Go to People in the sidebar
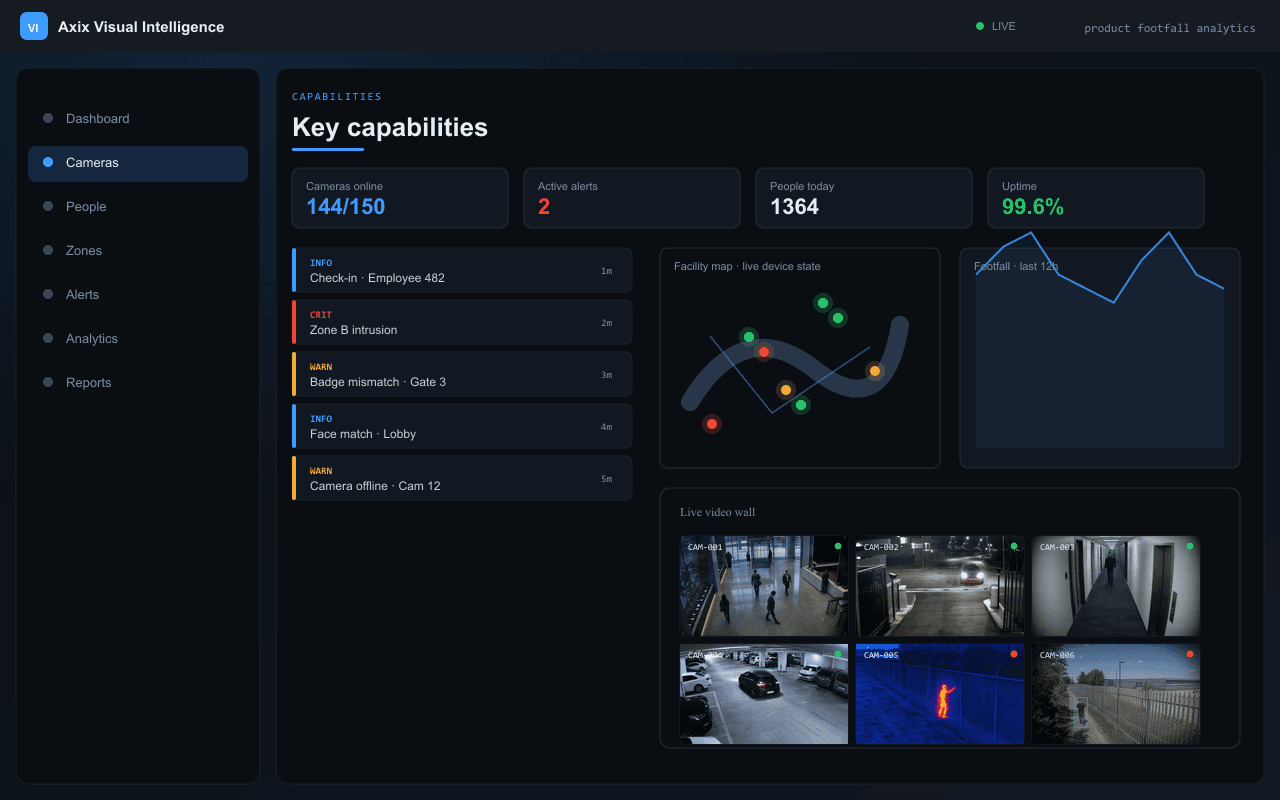This screenshot has width=1280, height=800. [x=138, y=207]
